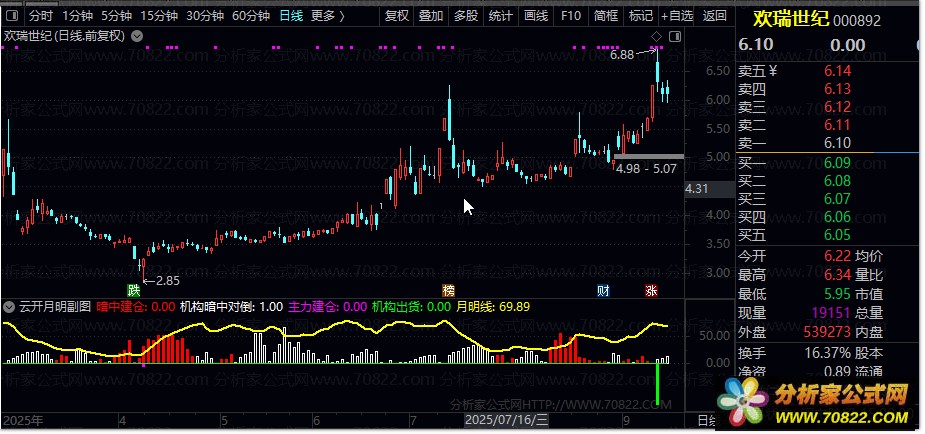Select the 卖二 price 6.11
The image size is (925, 434).
[838, 125]
